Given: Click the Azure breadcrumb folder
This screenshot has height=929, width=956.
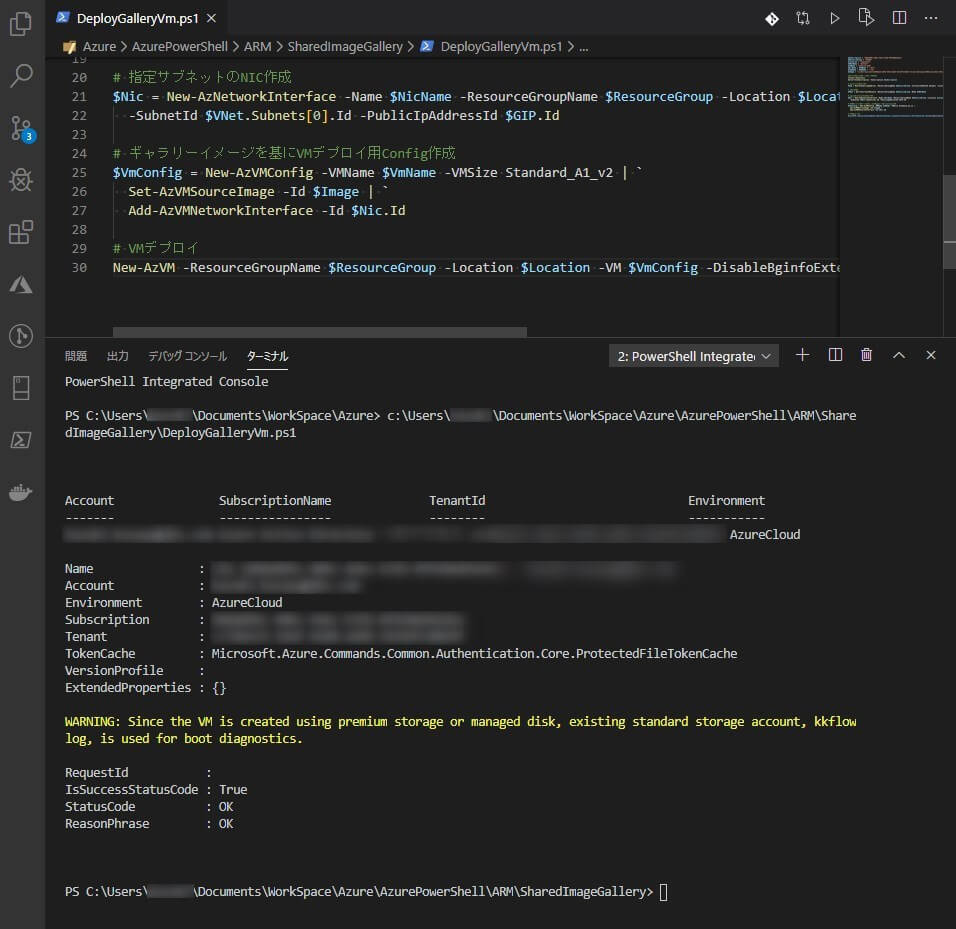Looking at the screenshot, I should (99, 46).
